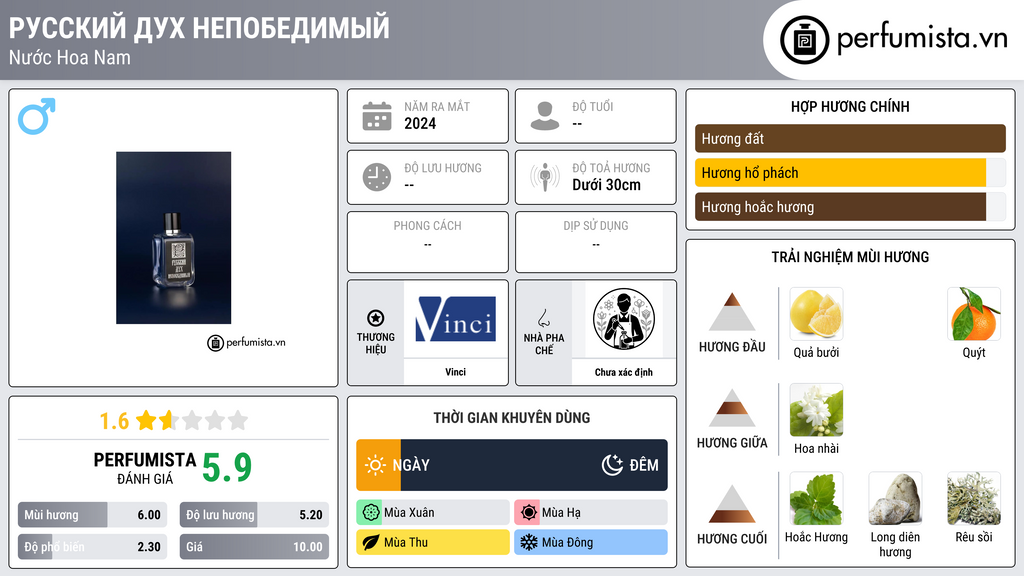This screenshot has width=1024, height=576.
Task: Click the perfumista.vn watermark under the photo
Action: tap(246, 342)
